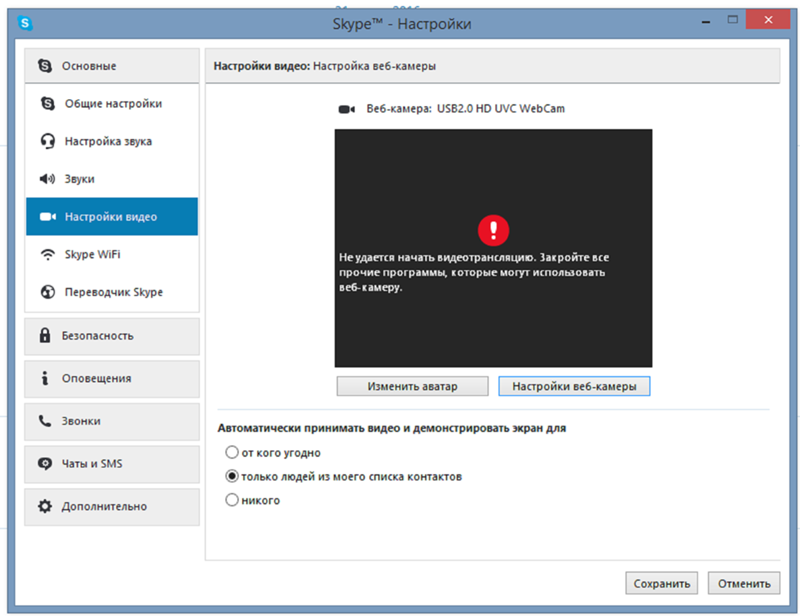Open Звуки settings page
Image resolution: width=800 pixels, height=616 pixels.
pos(112,179)
